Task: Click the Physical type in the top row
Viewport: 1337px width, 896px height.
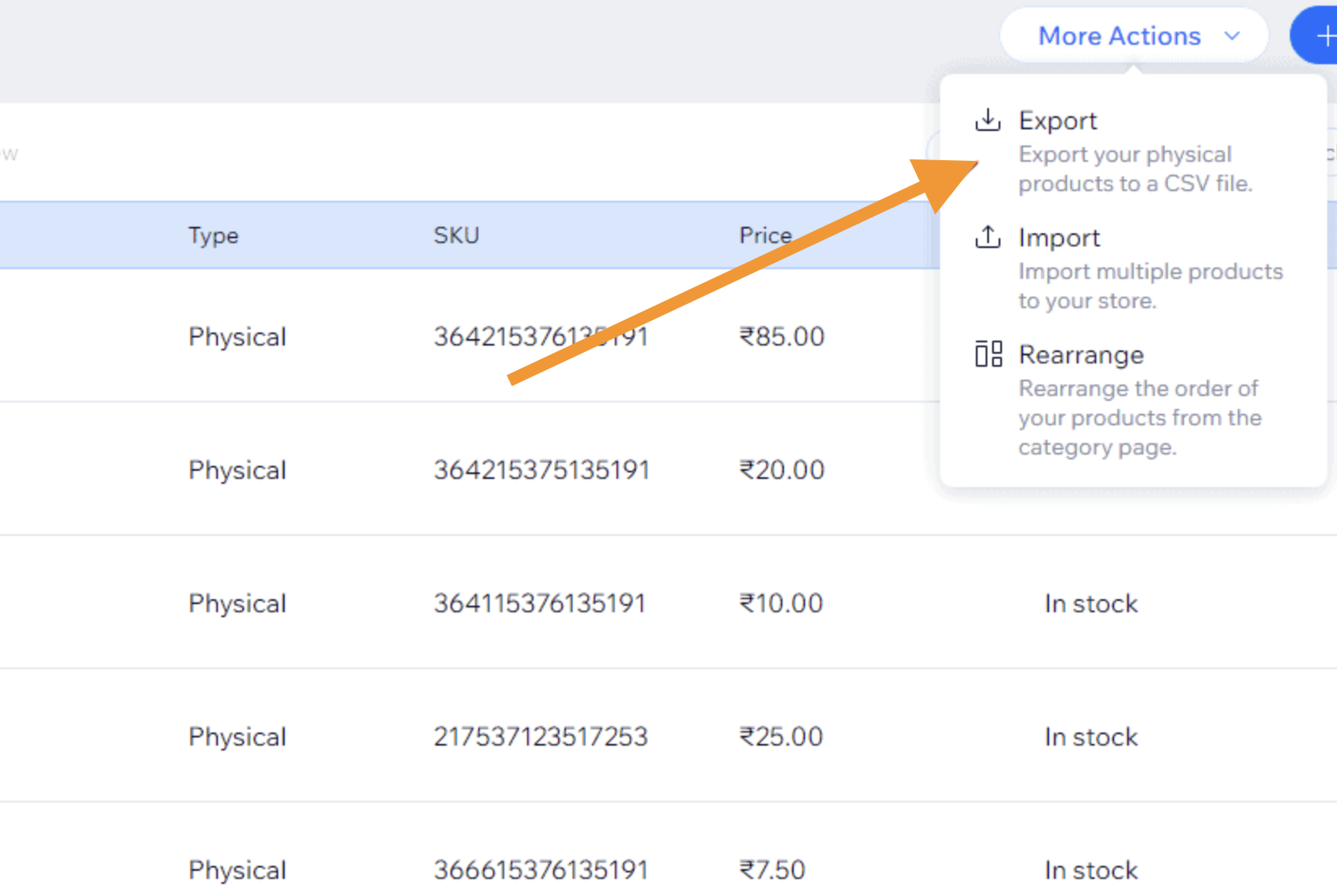Action: click(237, 337)
